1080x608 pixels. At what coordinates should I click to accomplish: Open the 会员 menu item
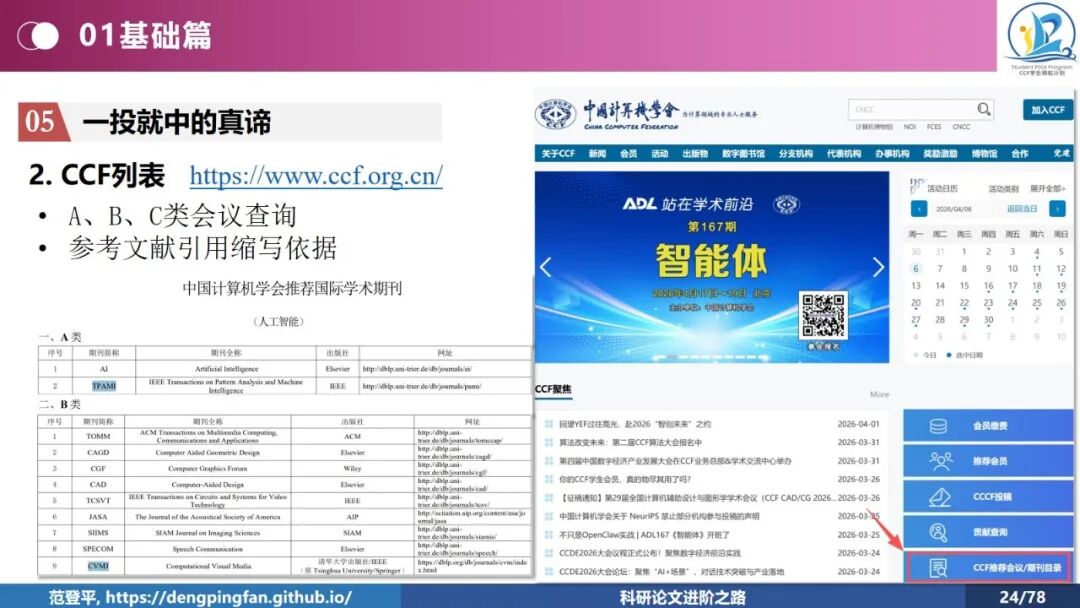628,154
